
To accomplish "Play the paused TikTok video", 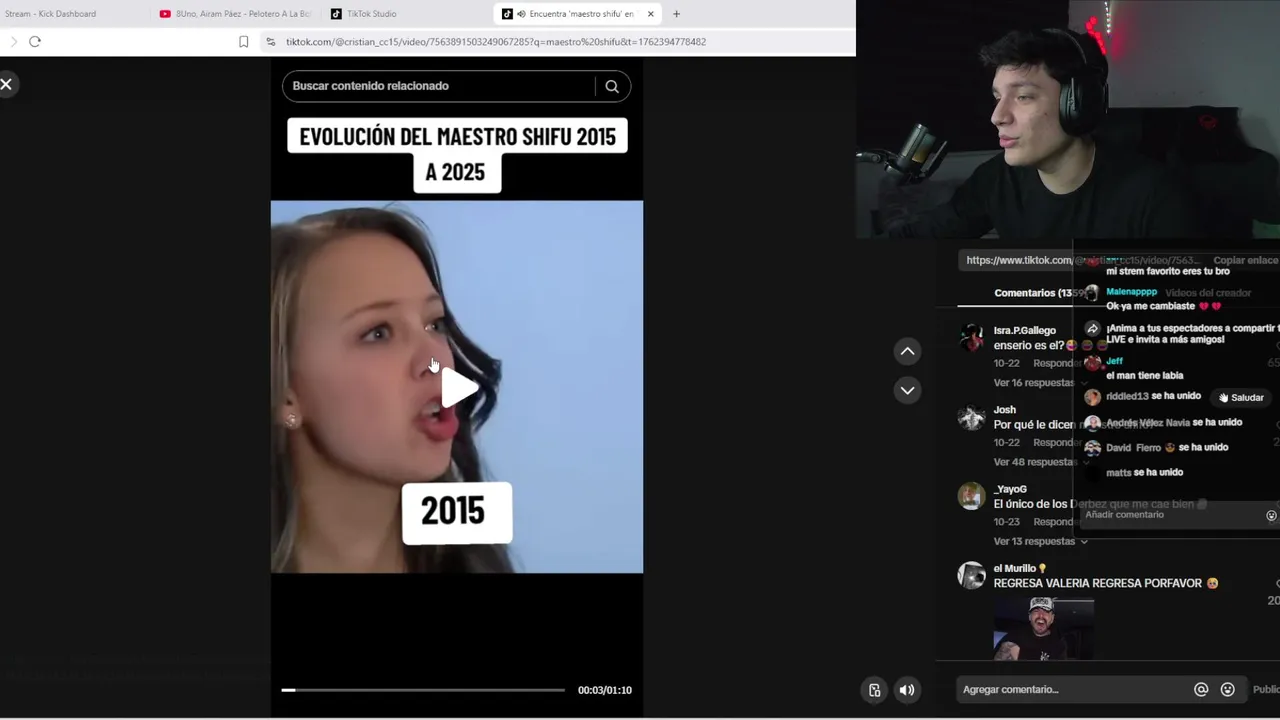I will pos(458,388).
